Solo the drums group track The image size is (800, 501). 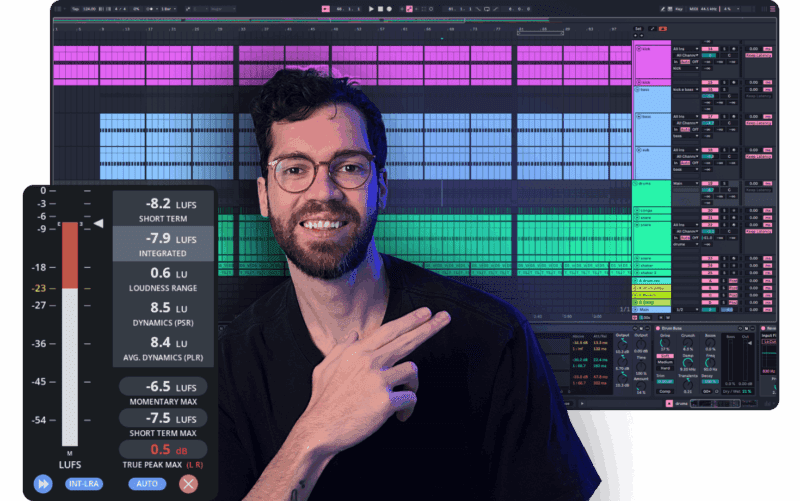tap(724, 184)
